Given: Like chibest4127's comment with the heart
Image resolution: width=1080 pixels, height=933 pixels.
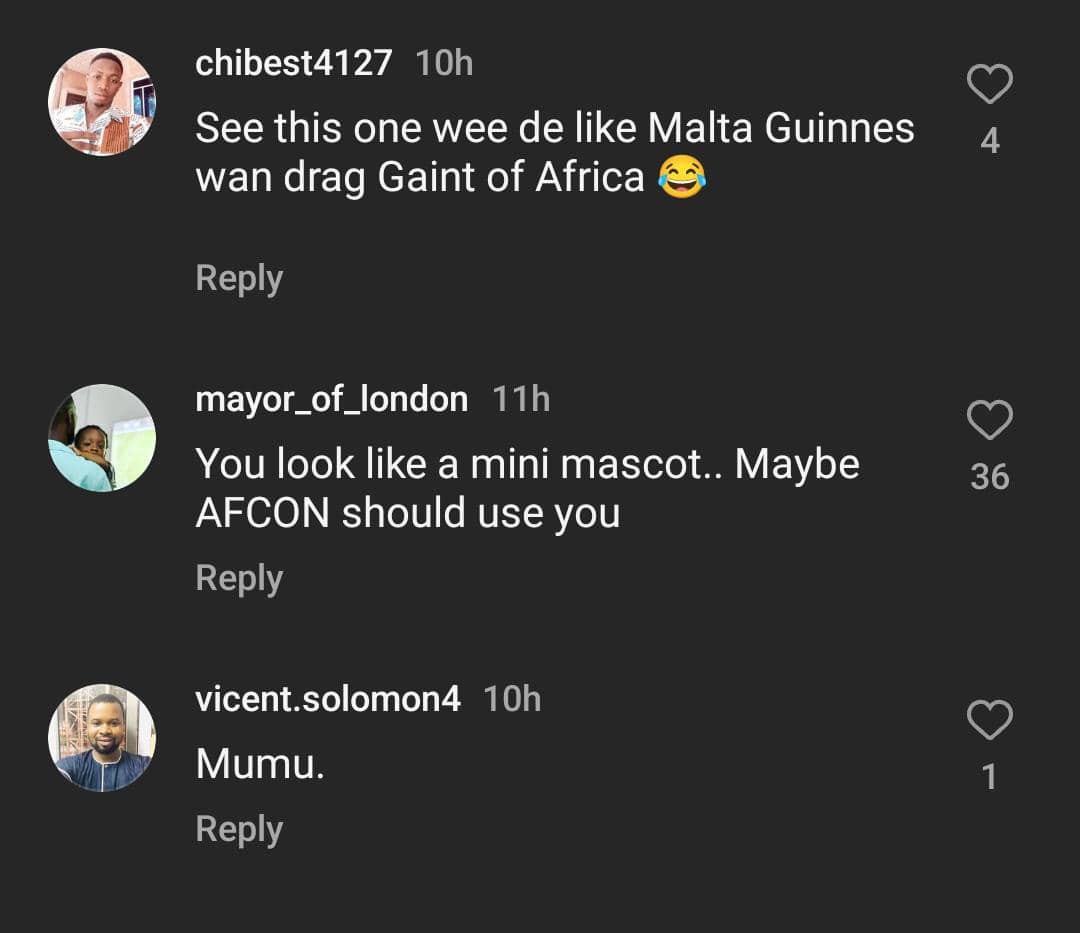Looking at the screenshot, I should coord(990,83).
